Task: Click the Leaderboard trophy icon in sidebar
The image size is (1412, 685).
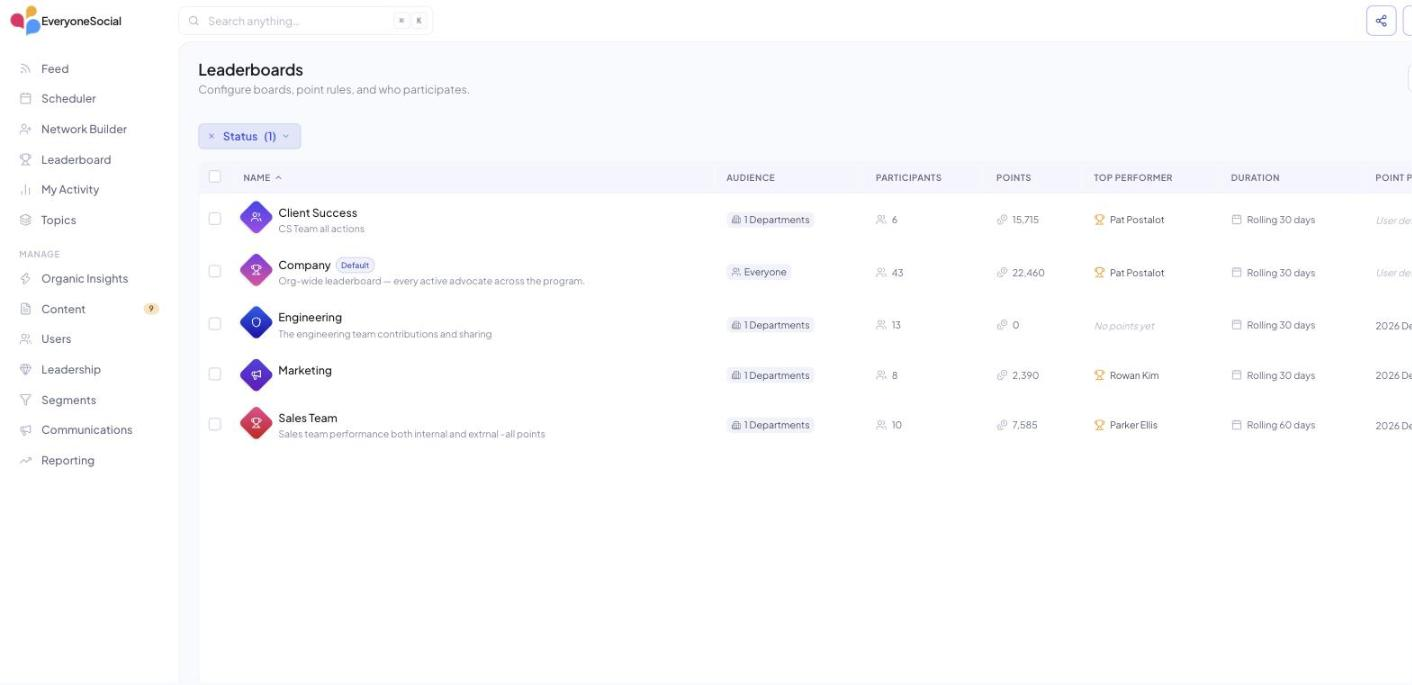Action: click(26, 160)
